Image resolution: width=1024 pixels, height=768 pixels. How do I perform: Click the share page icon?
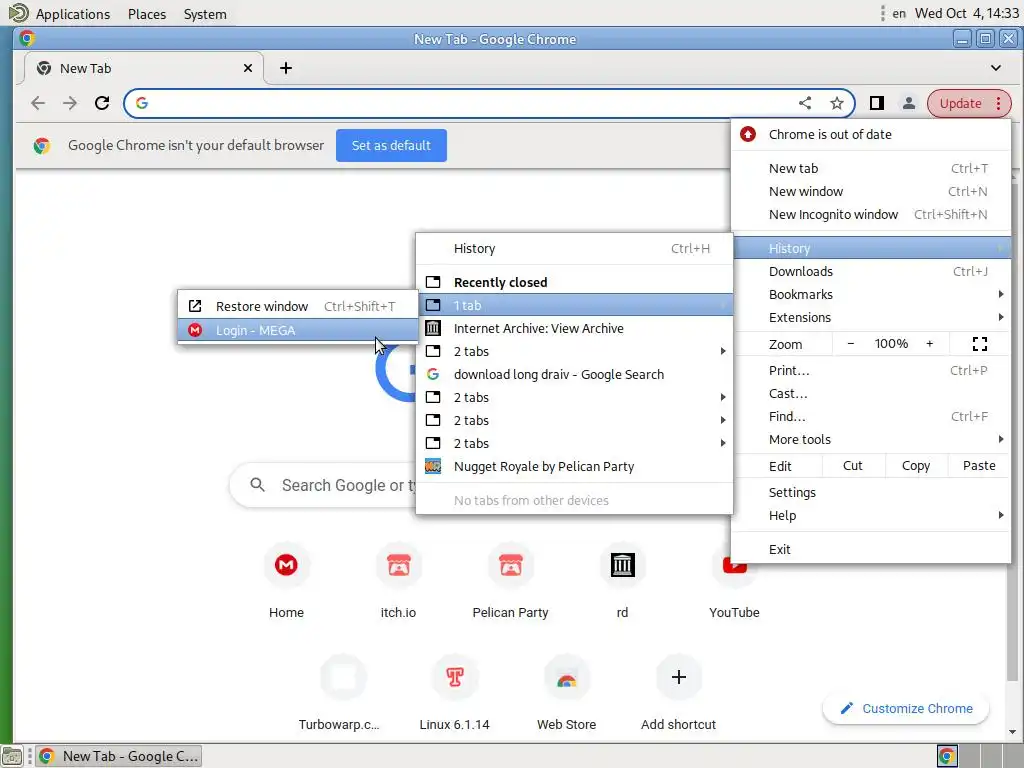(x=805, y=103)
